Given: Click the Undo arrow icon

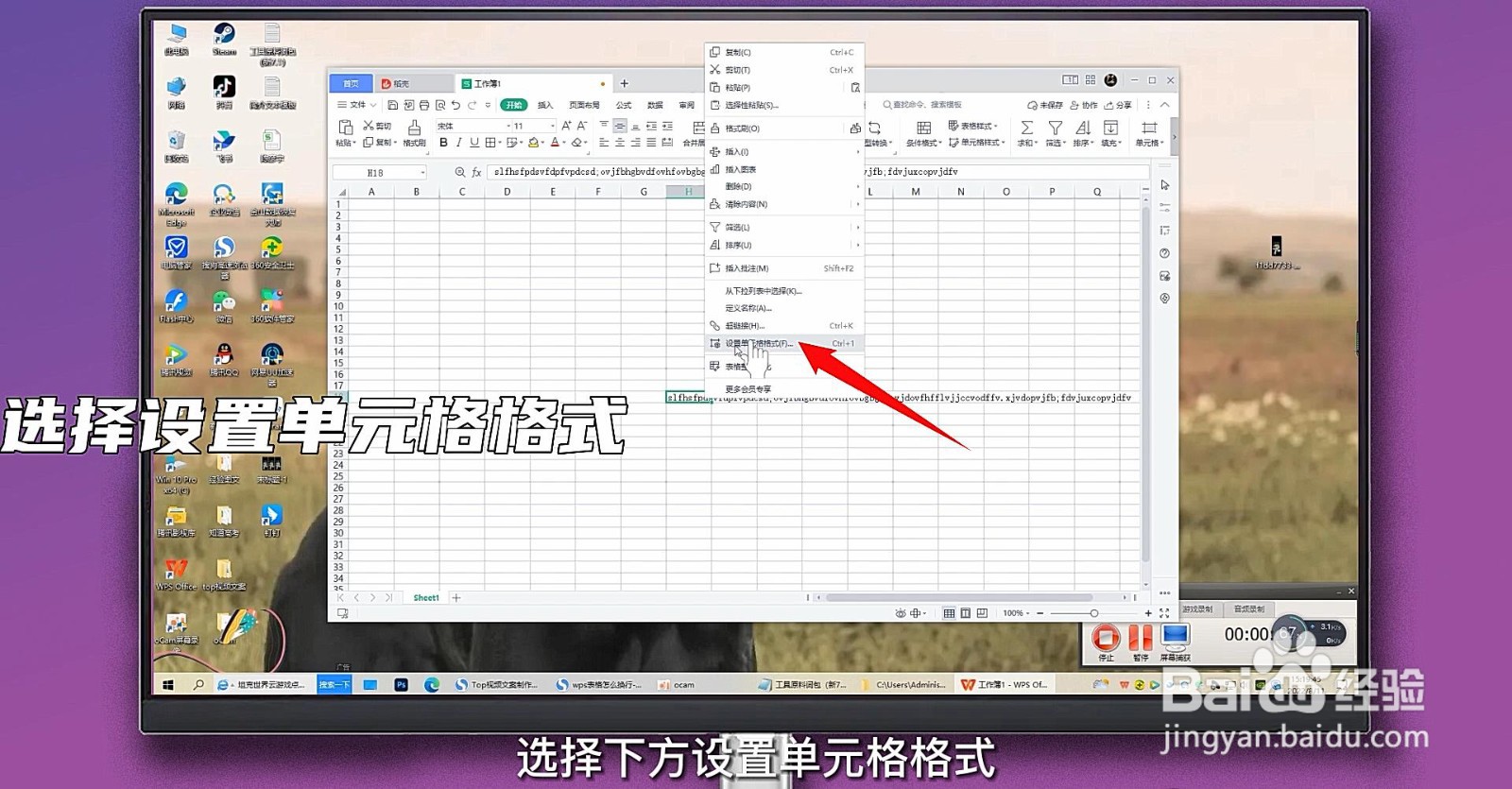Looking at the screenshot, I should point(455,105).
